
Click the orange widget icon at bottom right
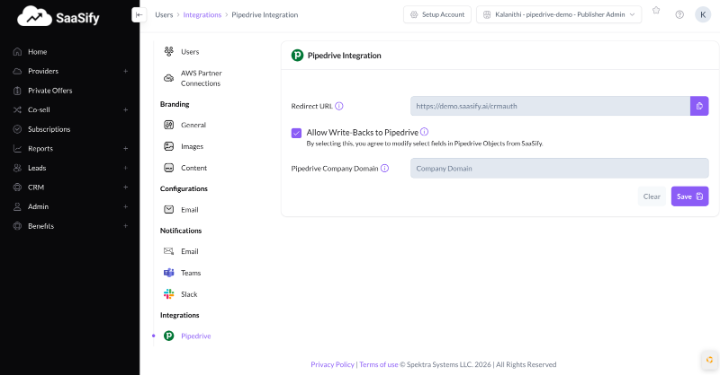pos(709,360)
